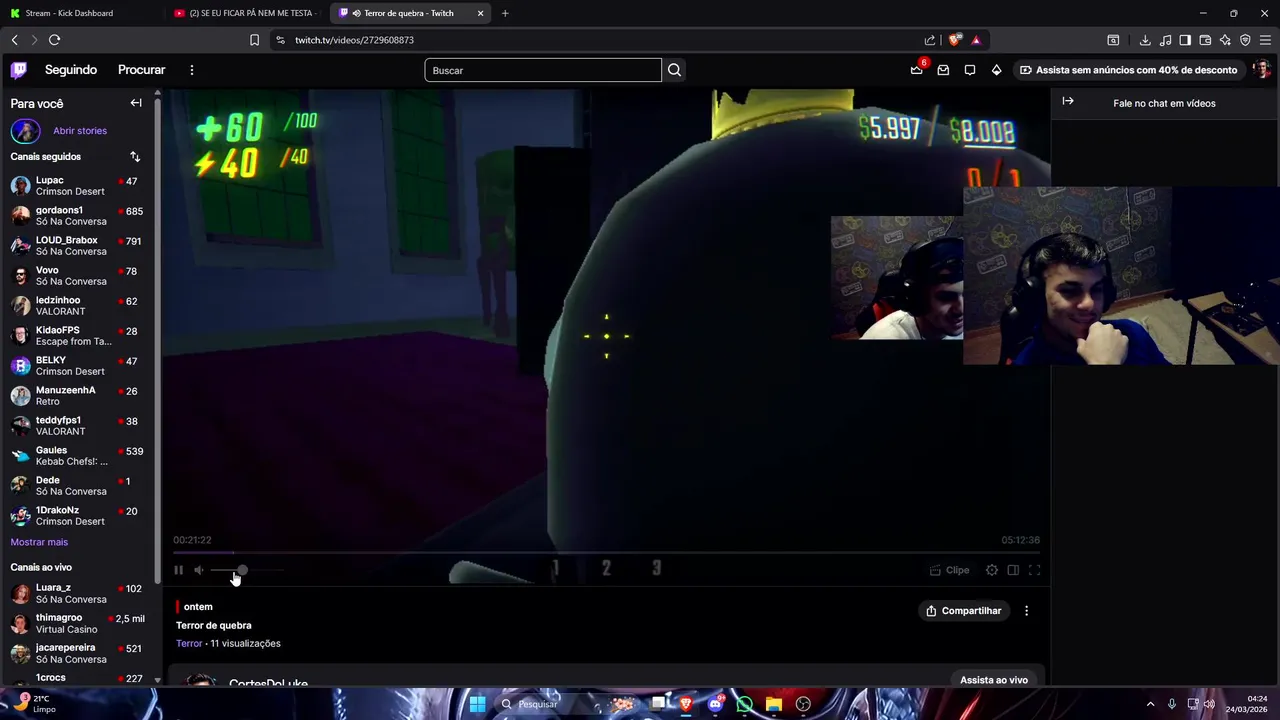The height and width of the screenshot is (720, 1280).
Task: Open the whispers chat bubble icon
Action: [970, 70]
